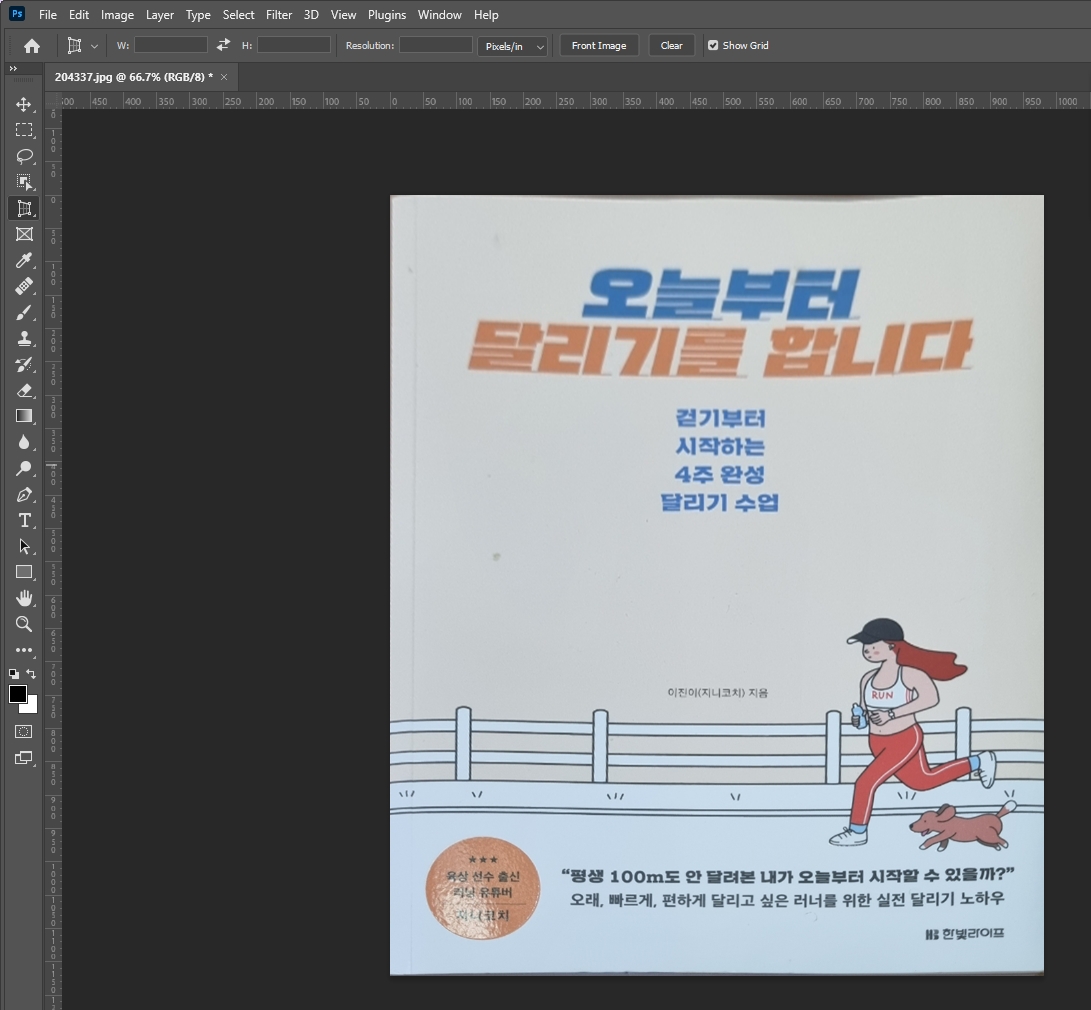
Task: Select the Lasso tool
Action: click(24, 156)
